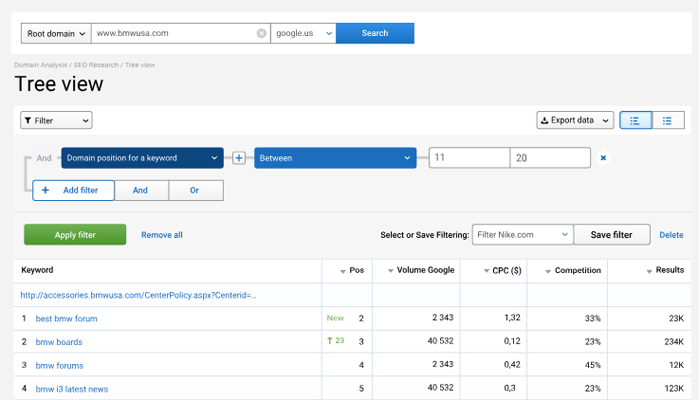Clear the www.bmwusa.com search field
The width and height of the screenshot is (700, 400).
pyautogui.click(x=262, y=33)
